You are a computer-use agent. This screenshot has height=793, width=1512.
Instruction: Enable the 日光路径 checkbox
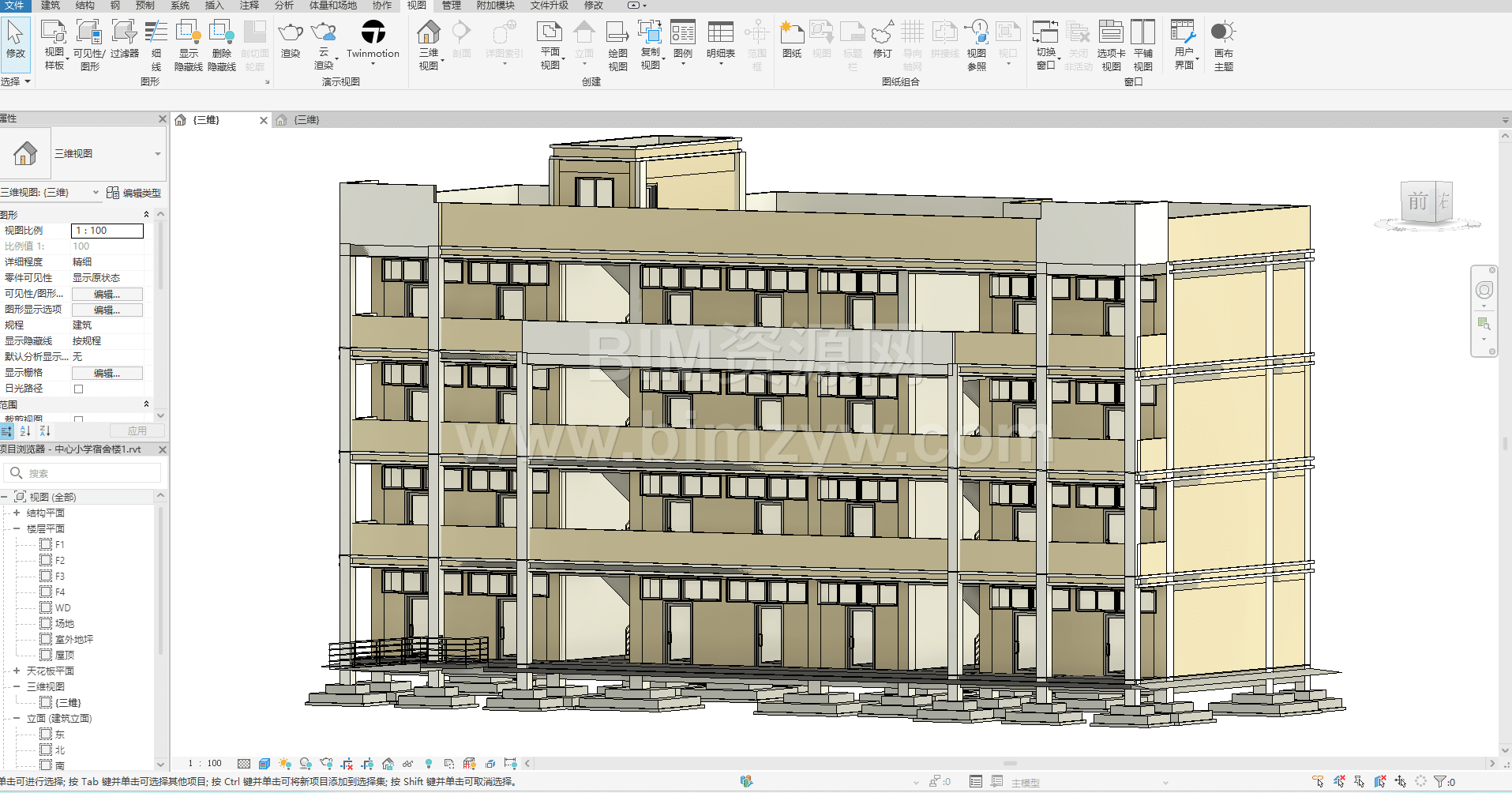(x=78, y=389)
